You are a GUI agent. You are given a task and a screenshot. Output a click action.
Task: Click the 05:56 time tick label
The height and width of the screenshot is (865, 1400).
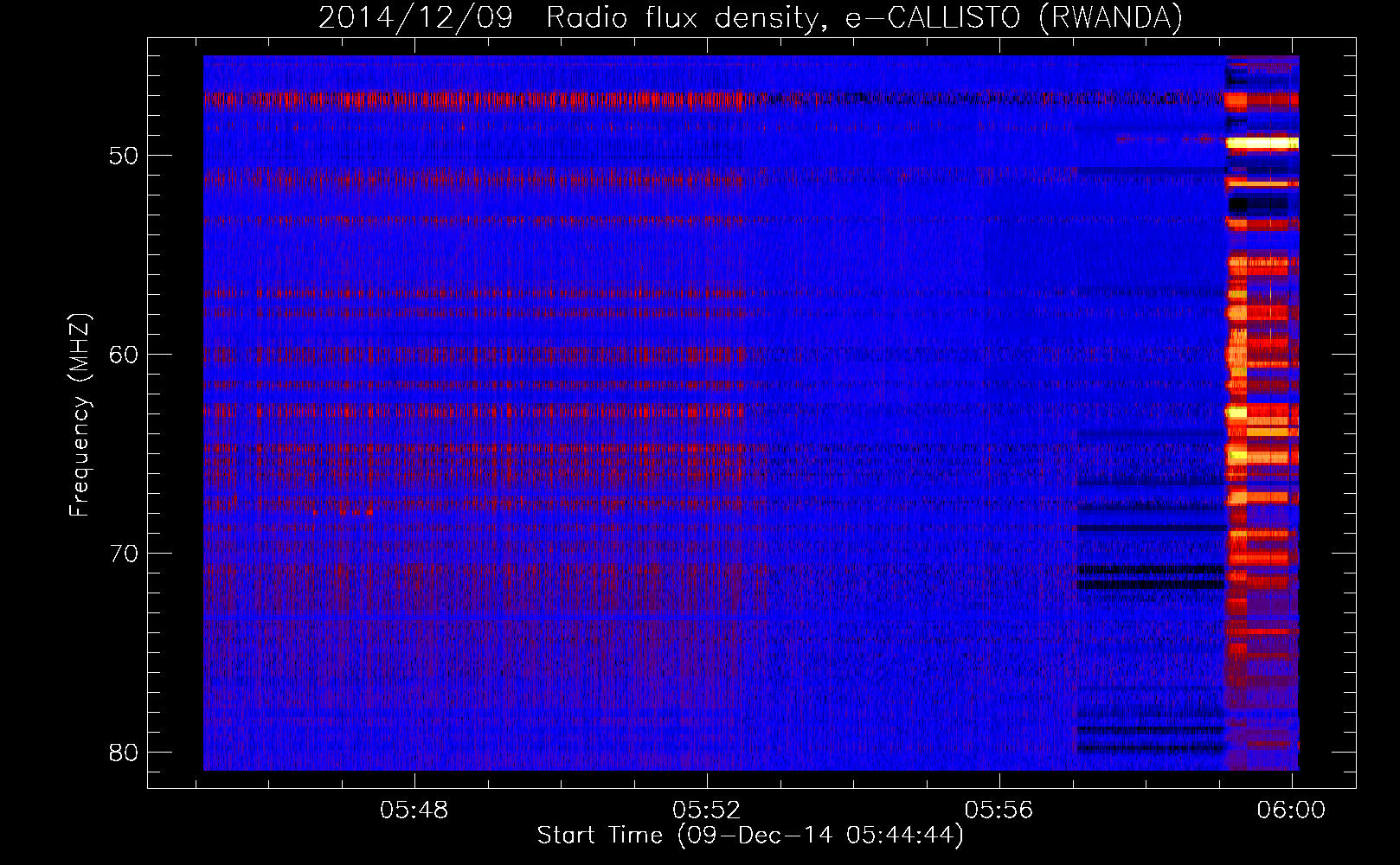[999, 811]
